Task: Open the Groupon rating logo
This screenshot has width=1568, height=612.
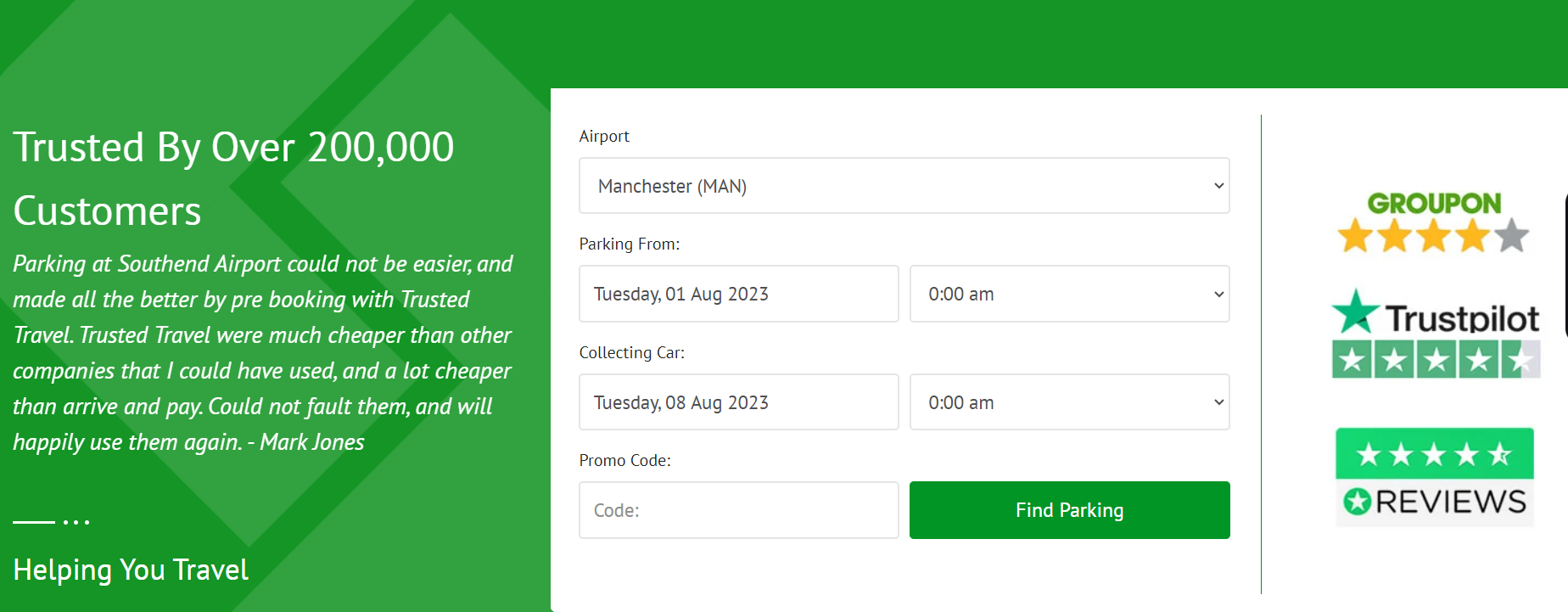Action: pyautogui.click(x=1434, y=204)
